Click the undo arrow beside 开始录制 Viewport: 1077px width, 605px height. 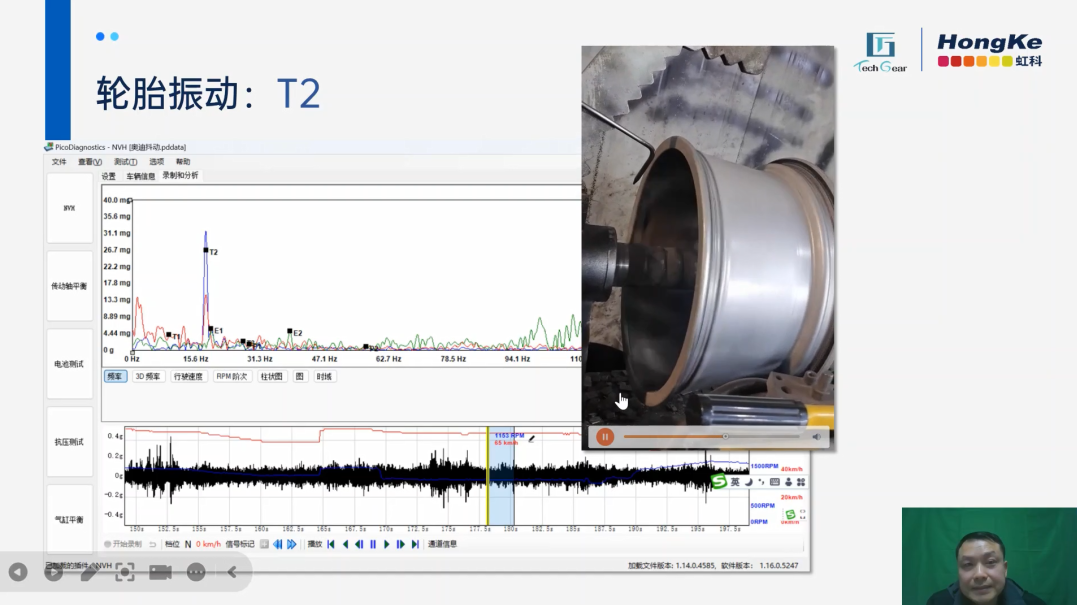click(152, 544)
